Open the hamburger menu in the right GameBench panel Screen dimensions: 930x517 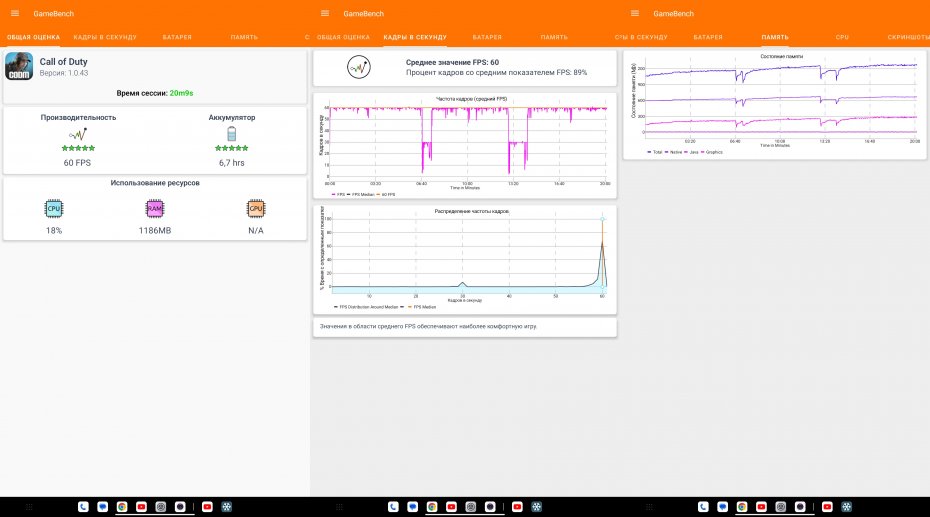point(635,13)
